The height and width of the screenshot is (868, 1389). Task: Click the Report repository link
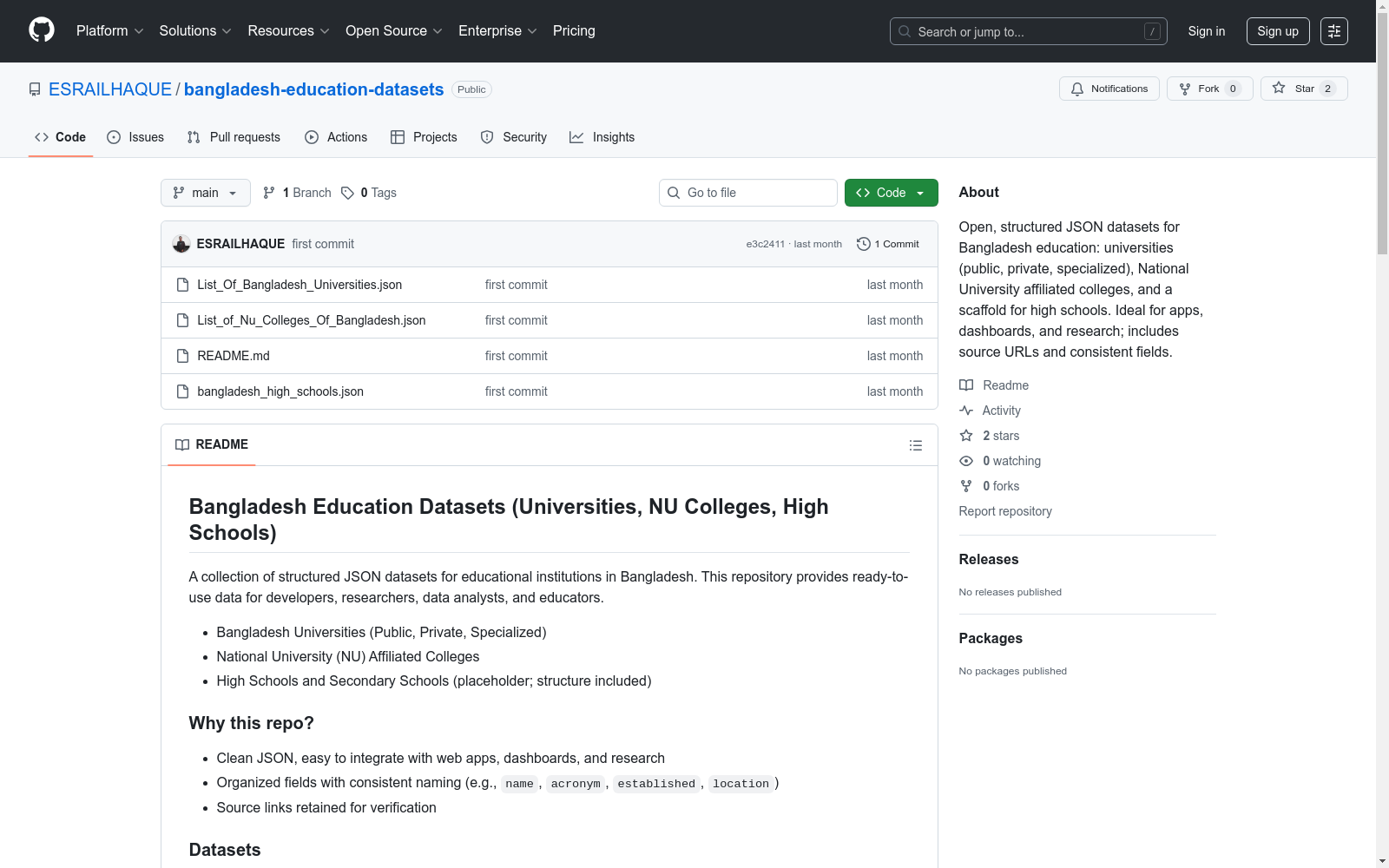(1005, 511)
